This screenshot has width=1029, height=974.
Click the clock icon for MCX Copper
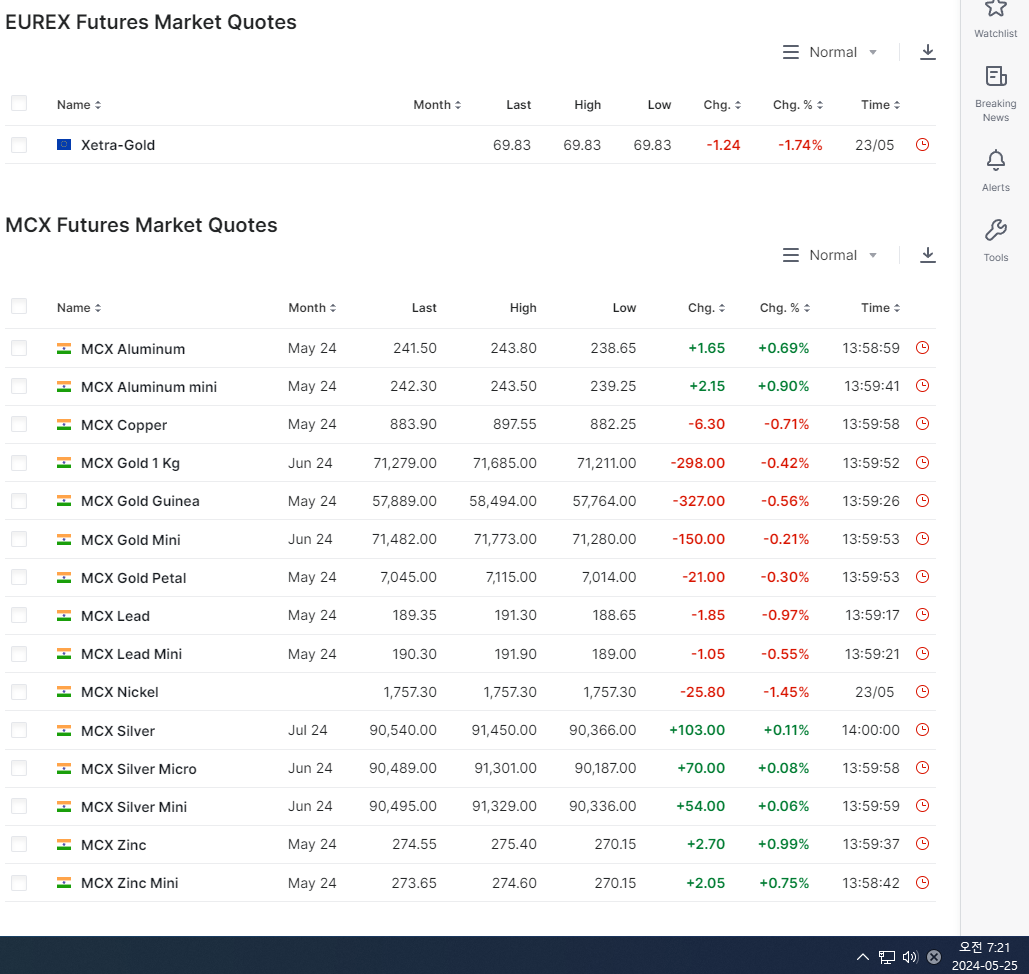point(922,424)
